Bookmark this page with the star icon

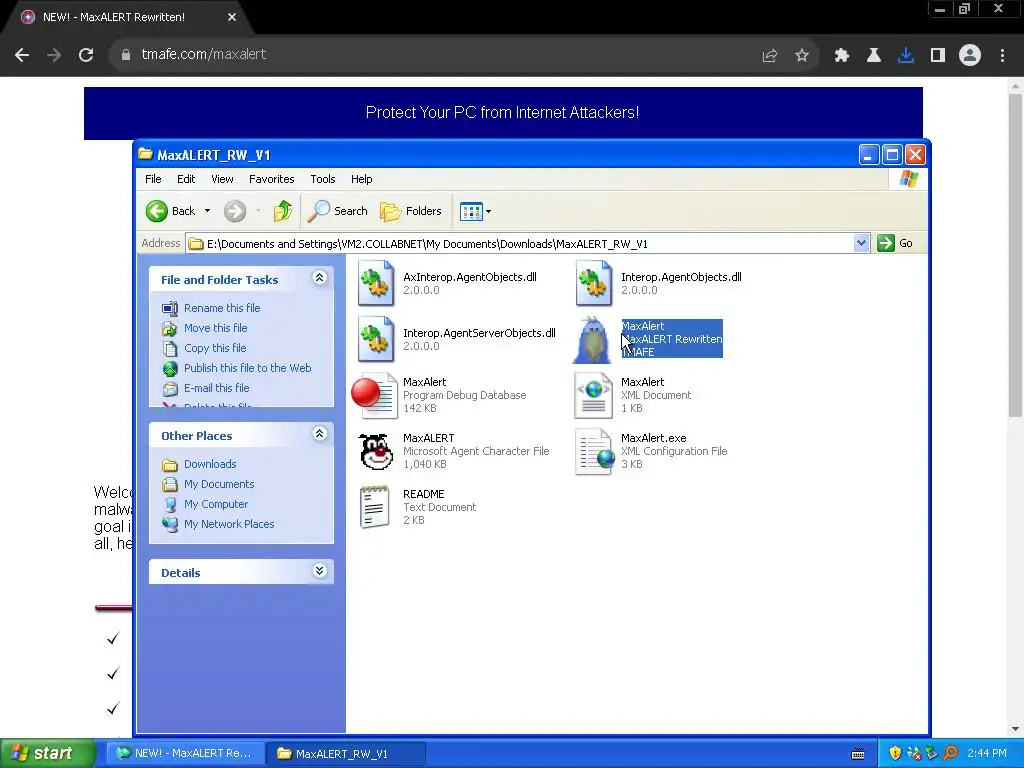click(802, 56)
